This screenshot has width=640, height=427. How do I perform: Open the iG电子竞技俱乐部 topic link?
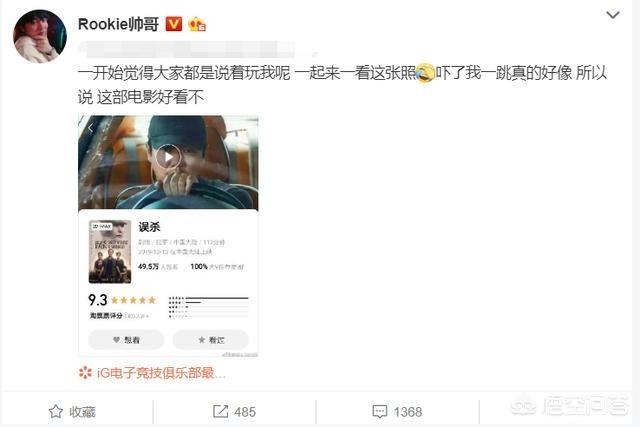tap(161, 373)
